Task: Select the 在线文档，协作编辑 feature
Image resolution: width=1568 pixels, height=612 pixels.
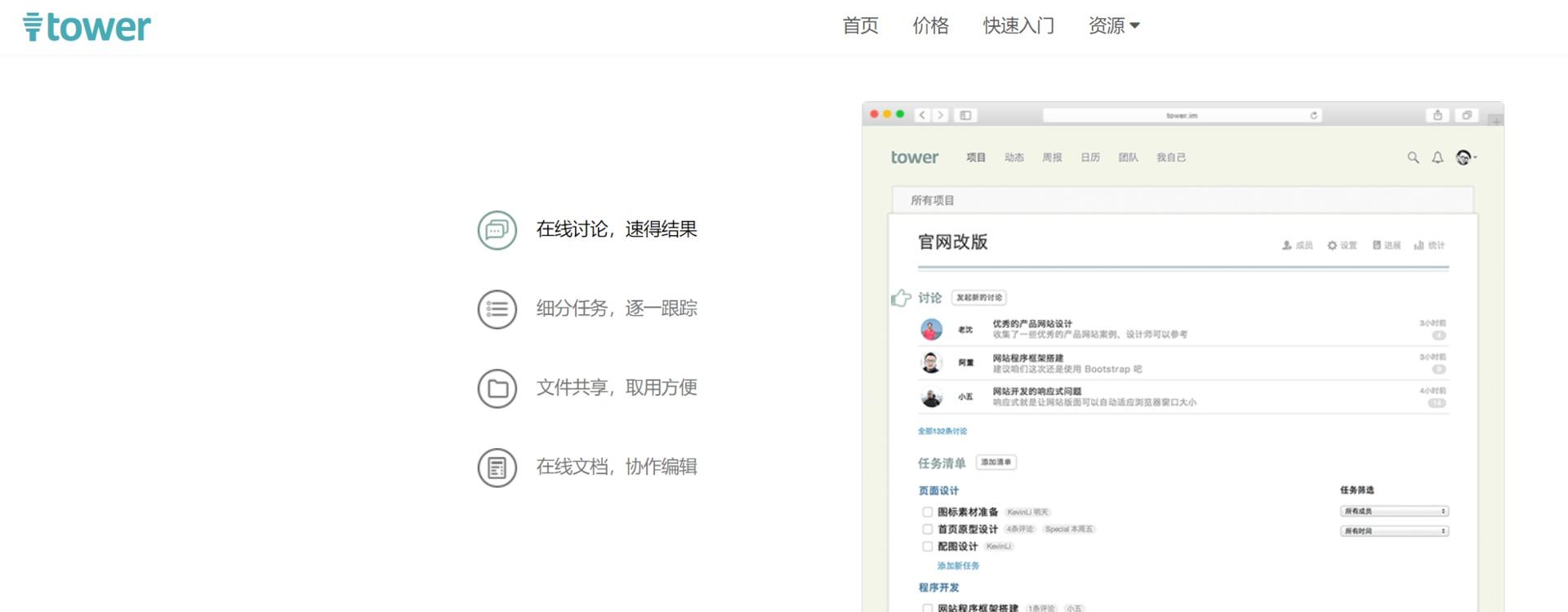Action: pyautogui.click(x=617, y=468)
